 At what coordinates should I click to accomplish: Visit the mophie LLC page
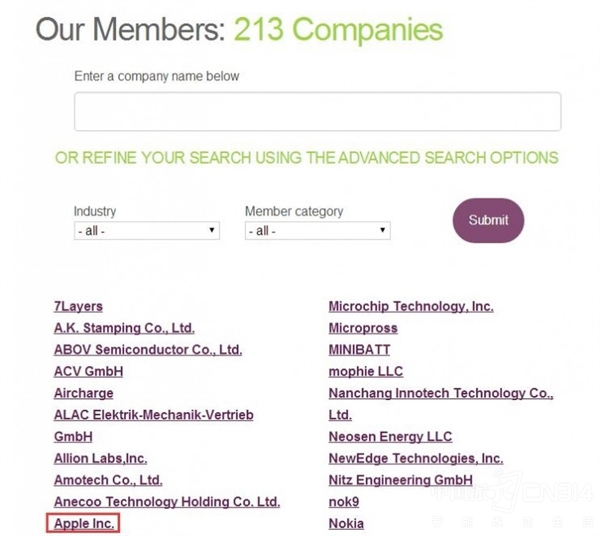[x=365, y=371]
